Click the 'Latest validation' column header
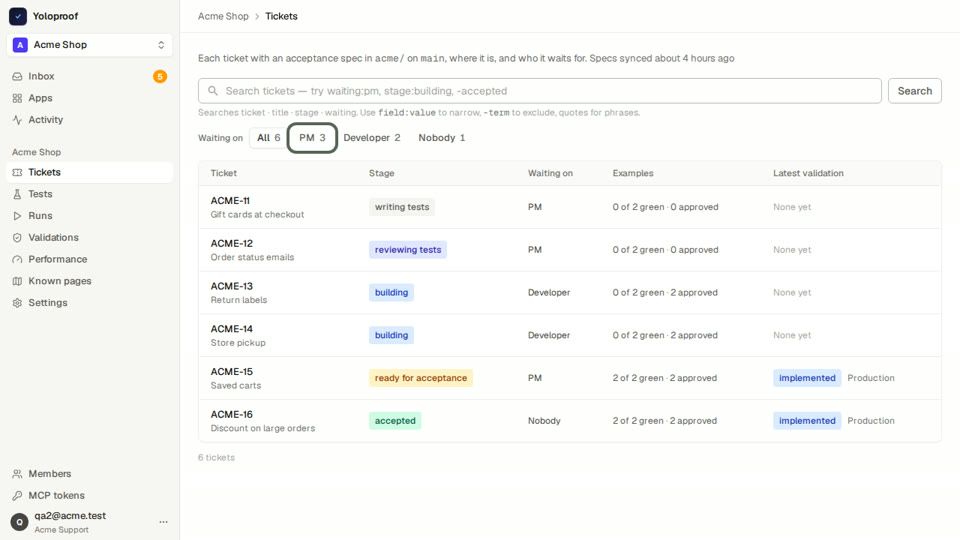Viewport: 960px width, 540px height. tap(808, 173)
